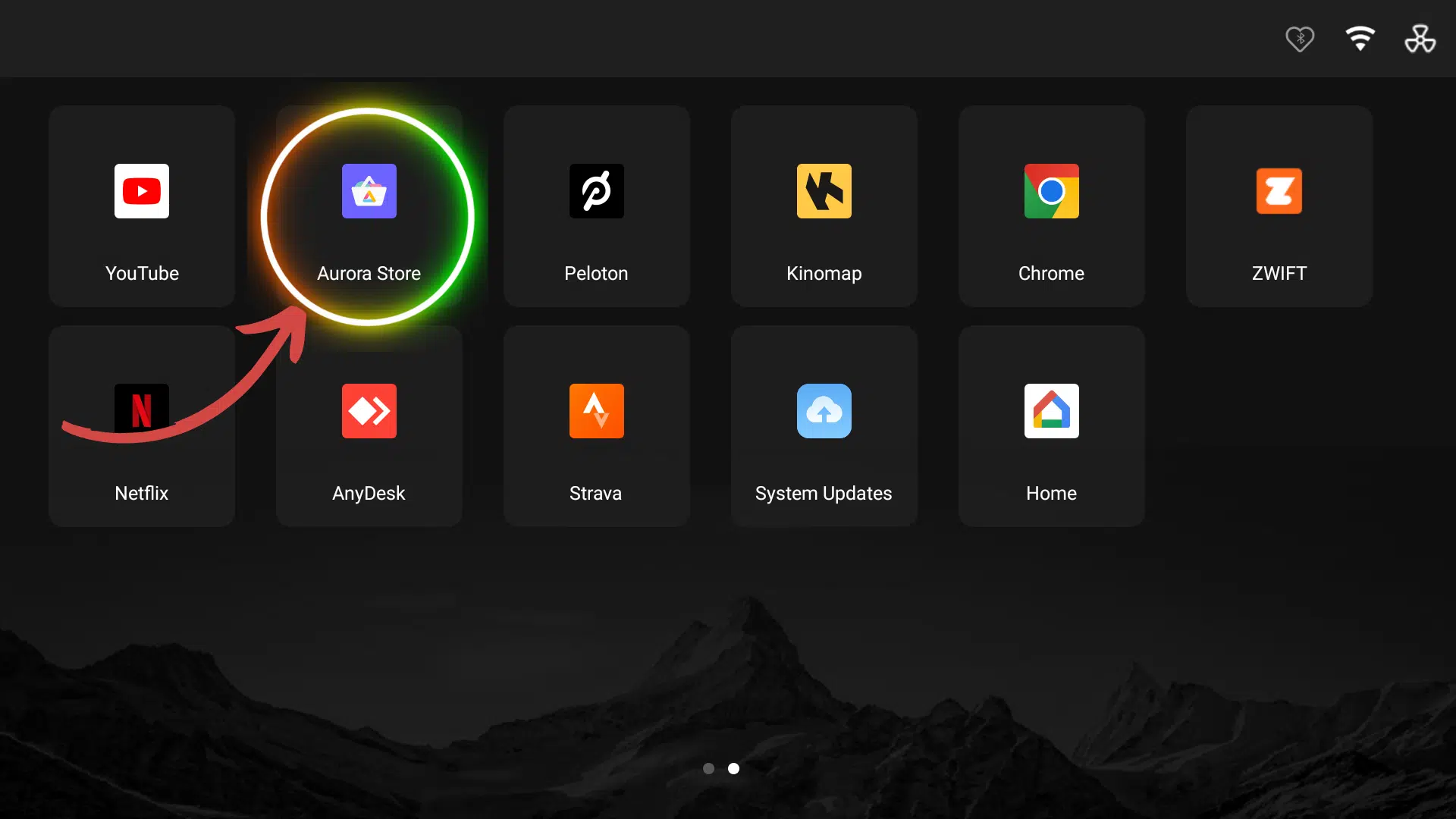
Task: Click the AnyDesk label text
Action: [x=369, y=493]
